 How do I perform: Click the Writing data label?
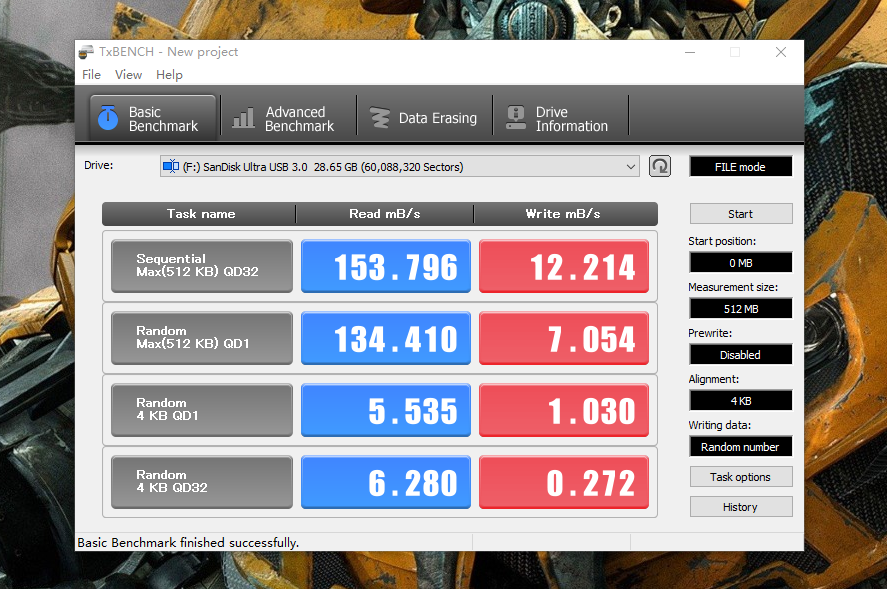[720, 425]
